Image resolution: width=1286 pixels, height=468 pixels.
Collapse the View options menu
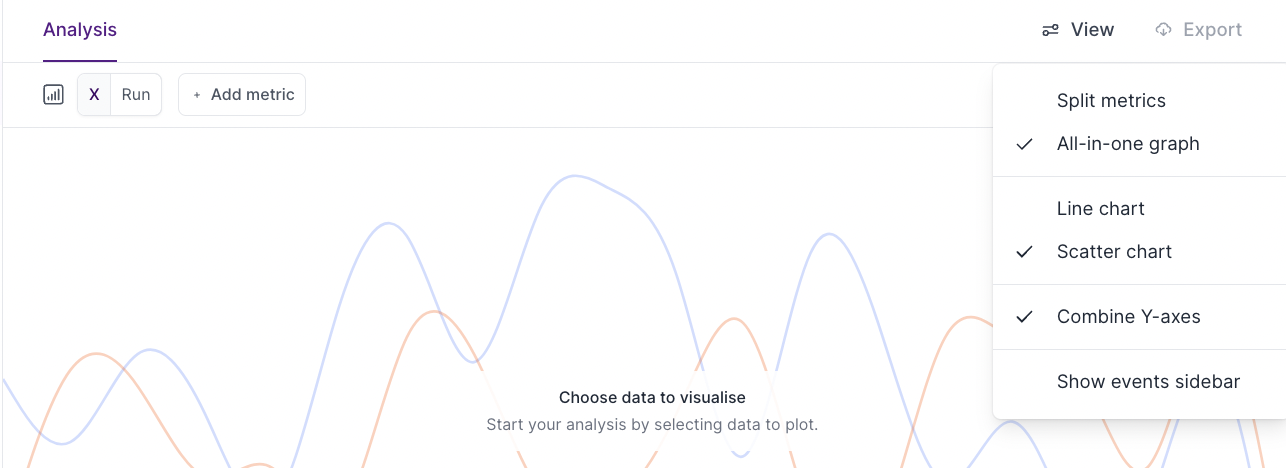1078,30
